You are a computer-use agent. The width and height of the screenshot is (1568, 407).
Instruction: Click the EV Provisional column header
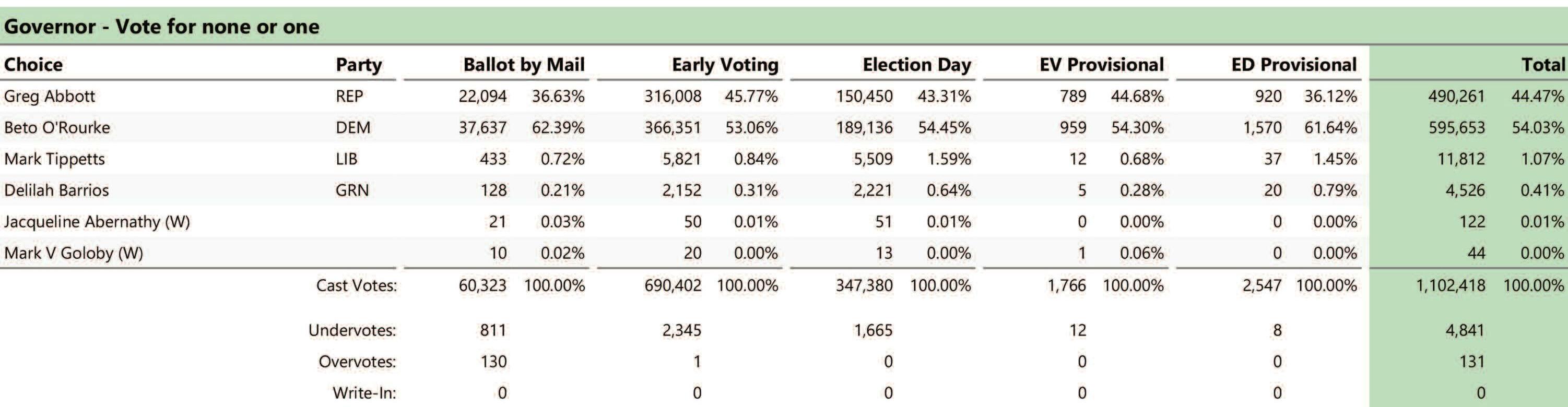coord(1101,65)
